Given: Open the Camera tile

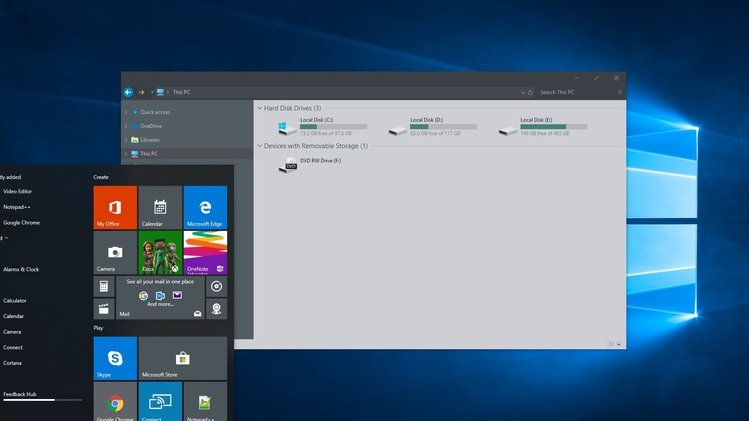Looking at the screenshot, I should click(x=115, y=252).
